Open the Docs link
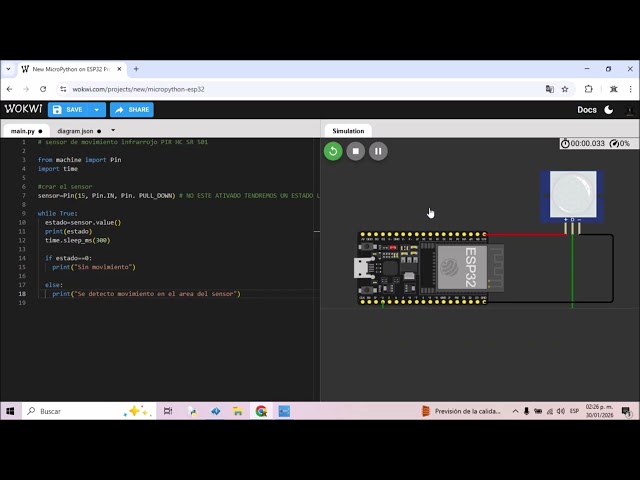Image resolution: width=640 pixels, height=480 pixels. (587, 110)
